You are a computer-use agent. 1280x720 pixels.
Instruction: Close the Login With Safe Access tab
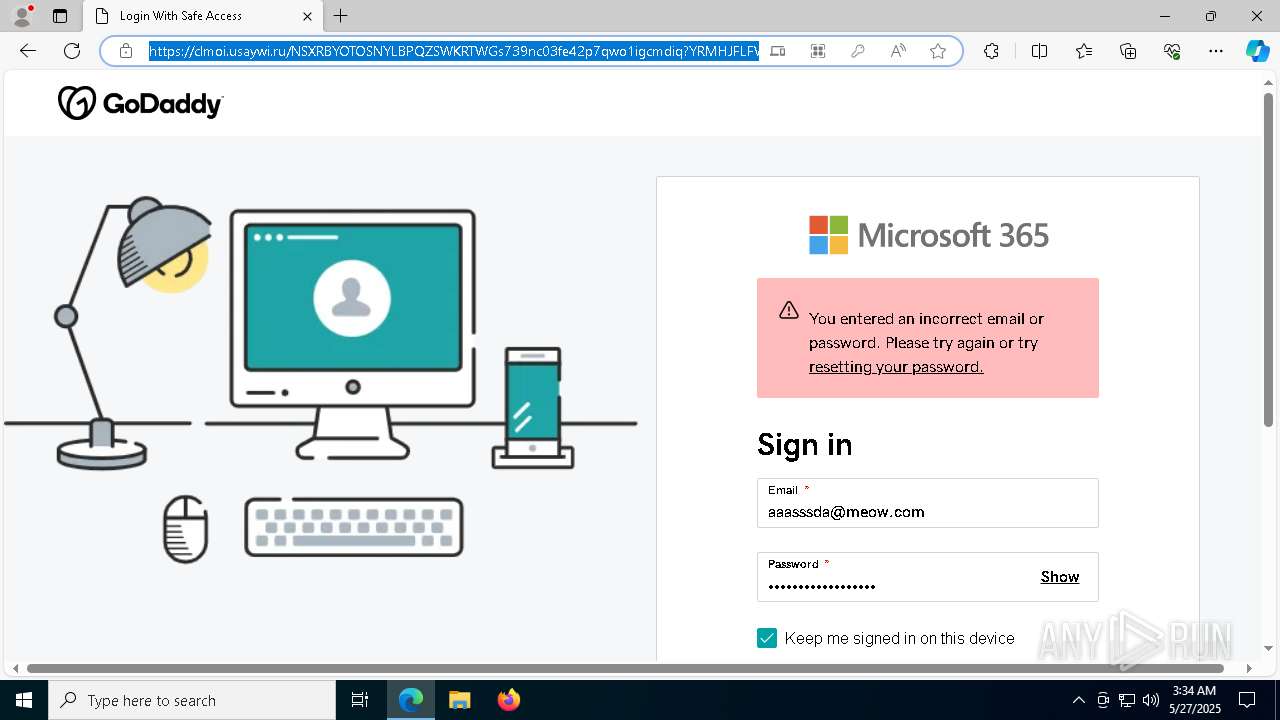(307, 16)
